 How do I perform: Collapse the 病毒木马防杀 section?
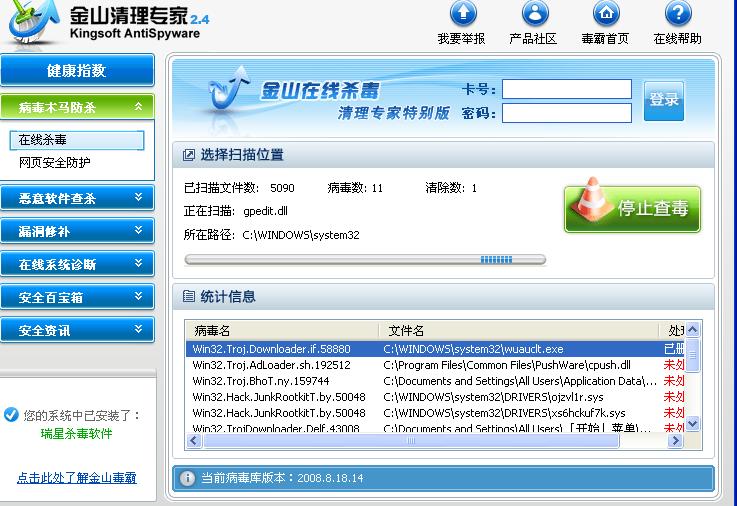point(77,107)
